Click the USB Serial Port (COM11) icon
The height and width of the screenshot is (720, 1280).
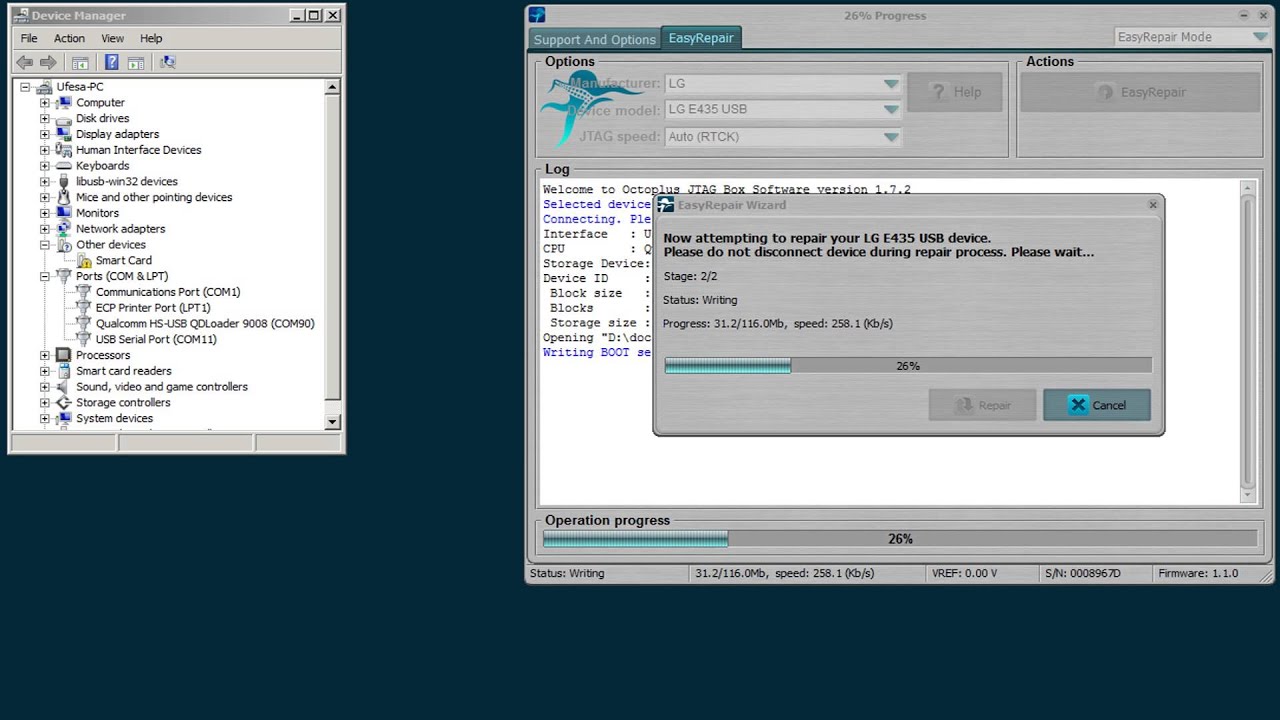84,339
